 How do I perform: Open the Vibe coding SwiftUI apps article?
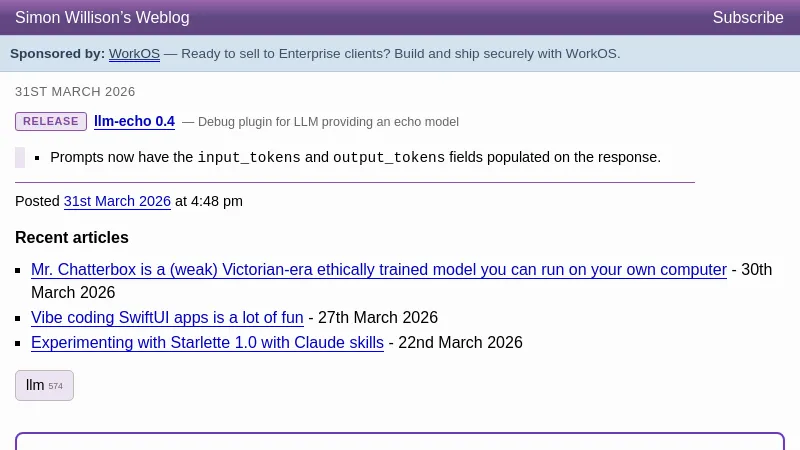point(167,318)
